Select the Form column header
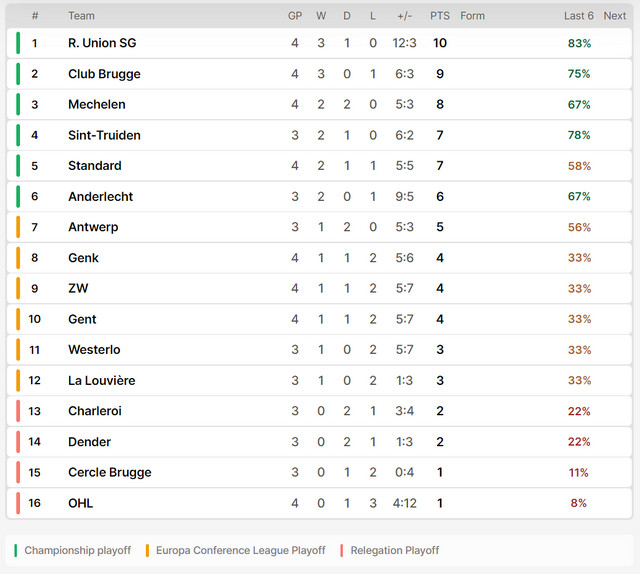640x574 pixels. (472, 16)
